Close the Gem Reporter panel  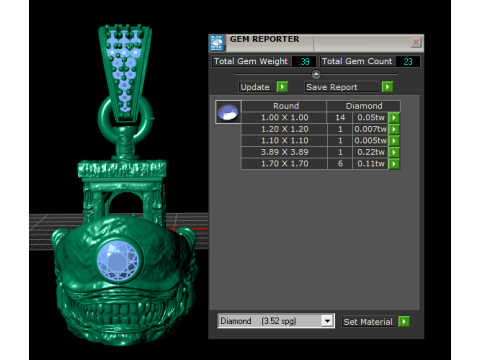coord(416,42)
